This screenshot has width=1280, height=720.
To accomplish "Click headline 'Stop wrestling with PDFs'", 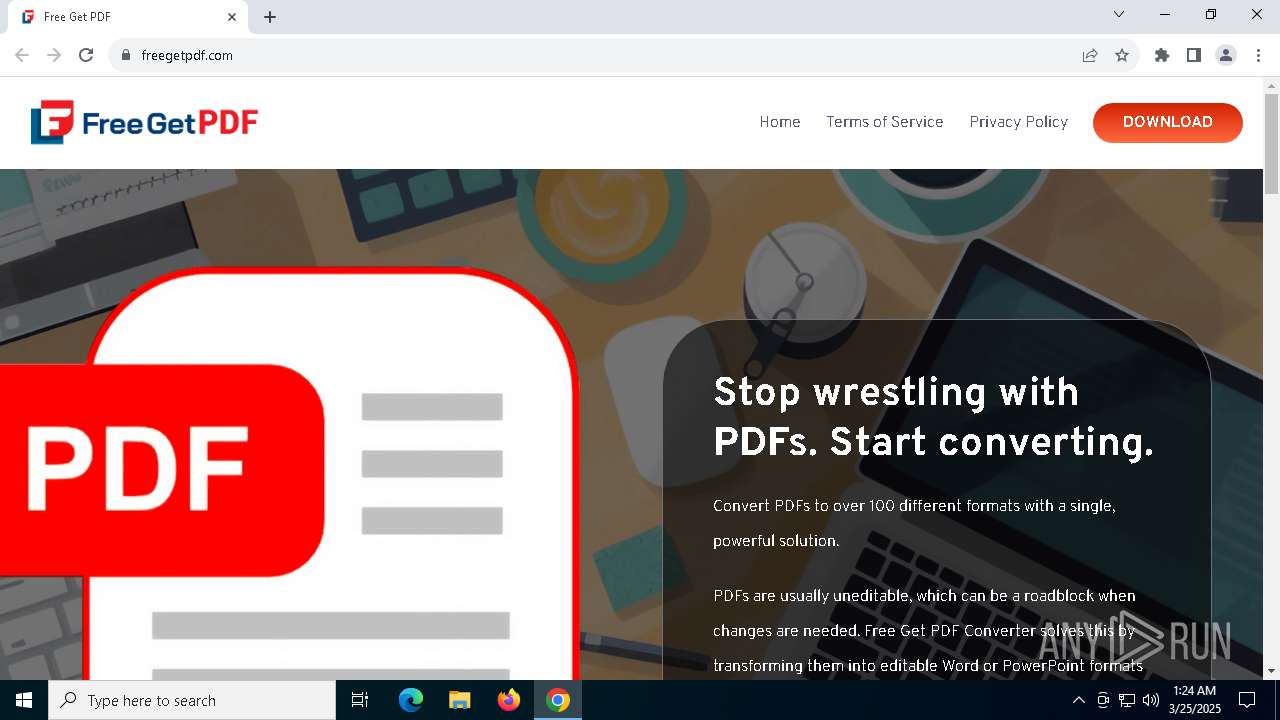I will tap(933, 416).
